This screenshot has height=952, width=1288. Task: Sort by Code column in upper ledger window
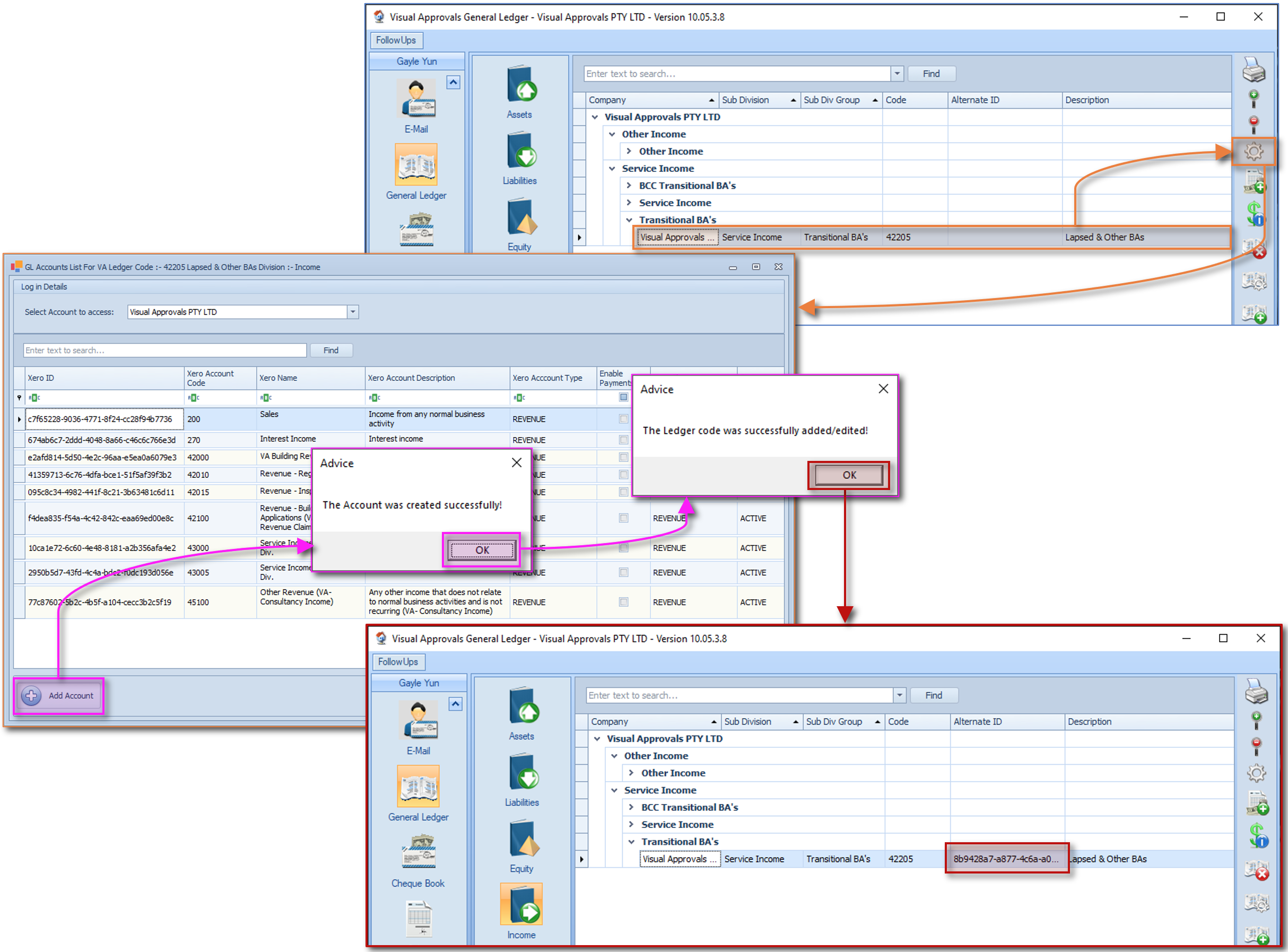pyautogui.click(x=915, y=100)
